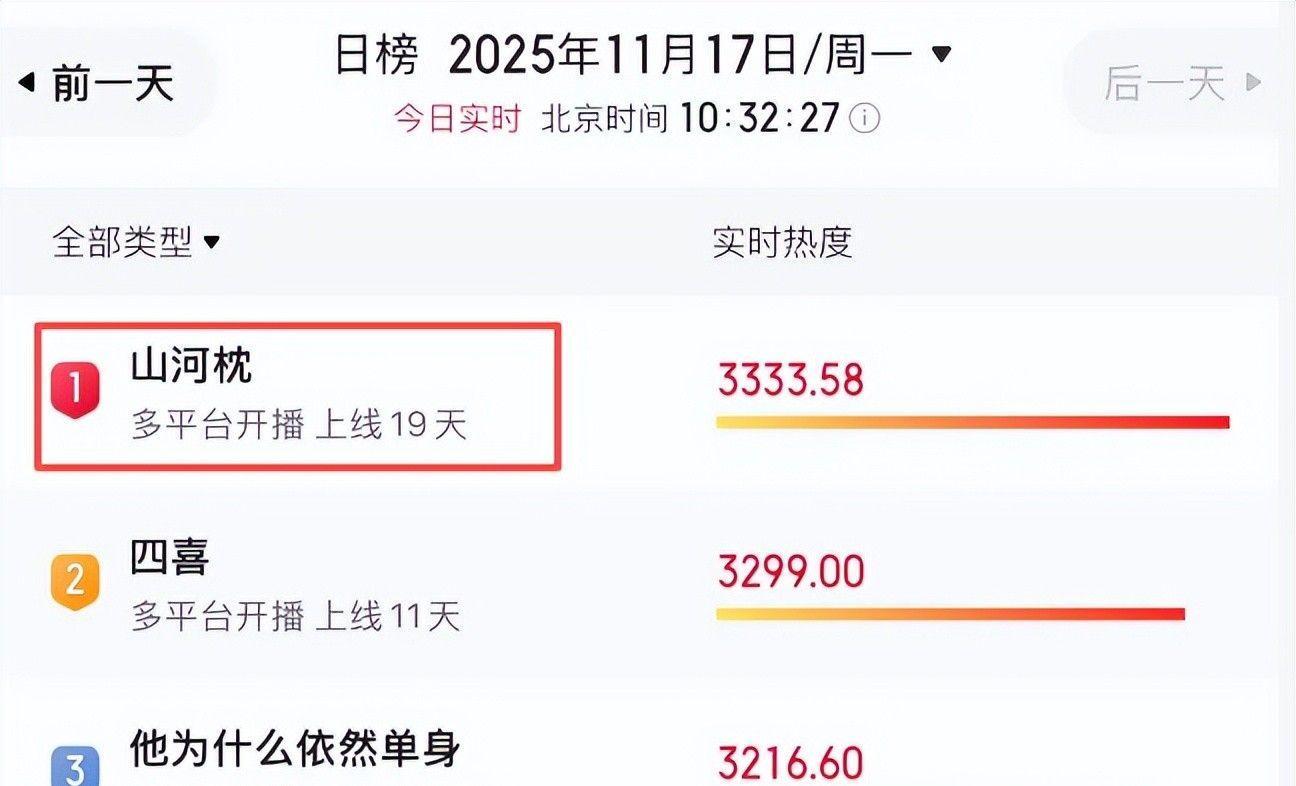Image resolution: width=1296 pixels, height=786 pixels.
Task: Click the heat gradient bar under 3333.58
Action: [x=970, y=423]
